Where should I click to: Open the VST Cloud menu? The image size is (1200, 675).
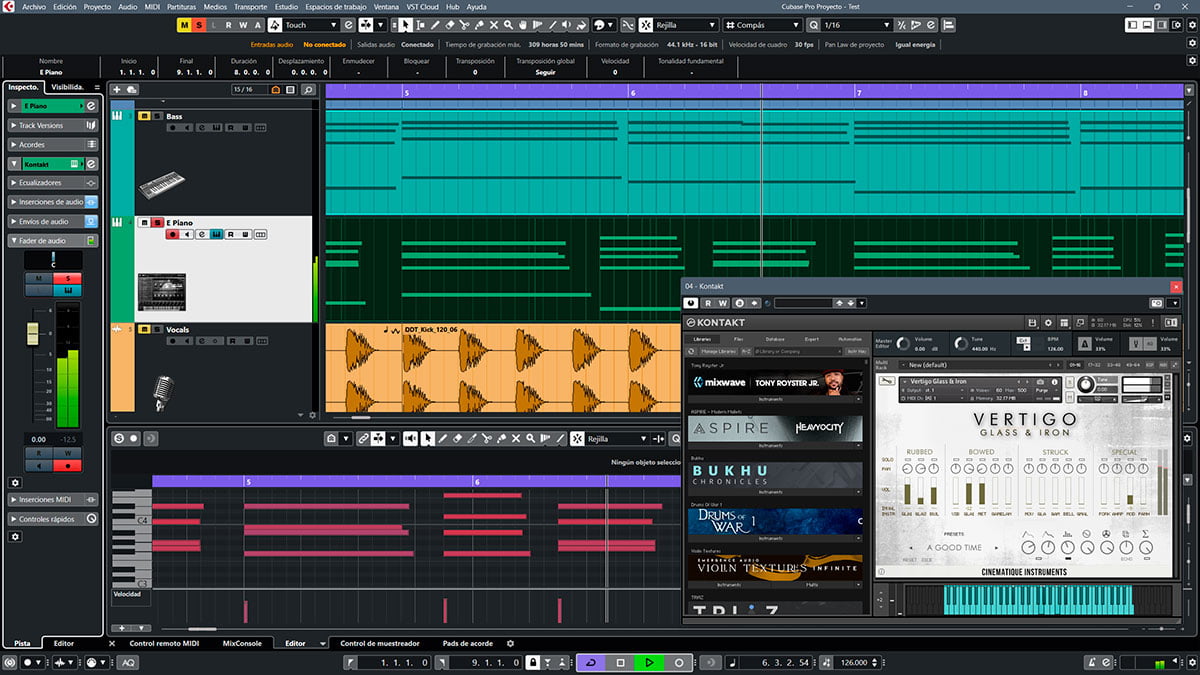click(421, 6)
